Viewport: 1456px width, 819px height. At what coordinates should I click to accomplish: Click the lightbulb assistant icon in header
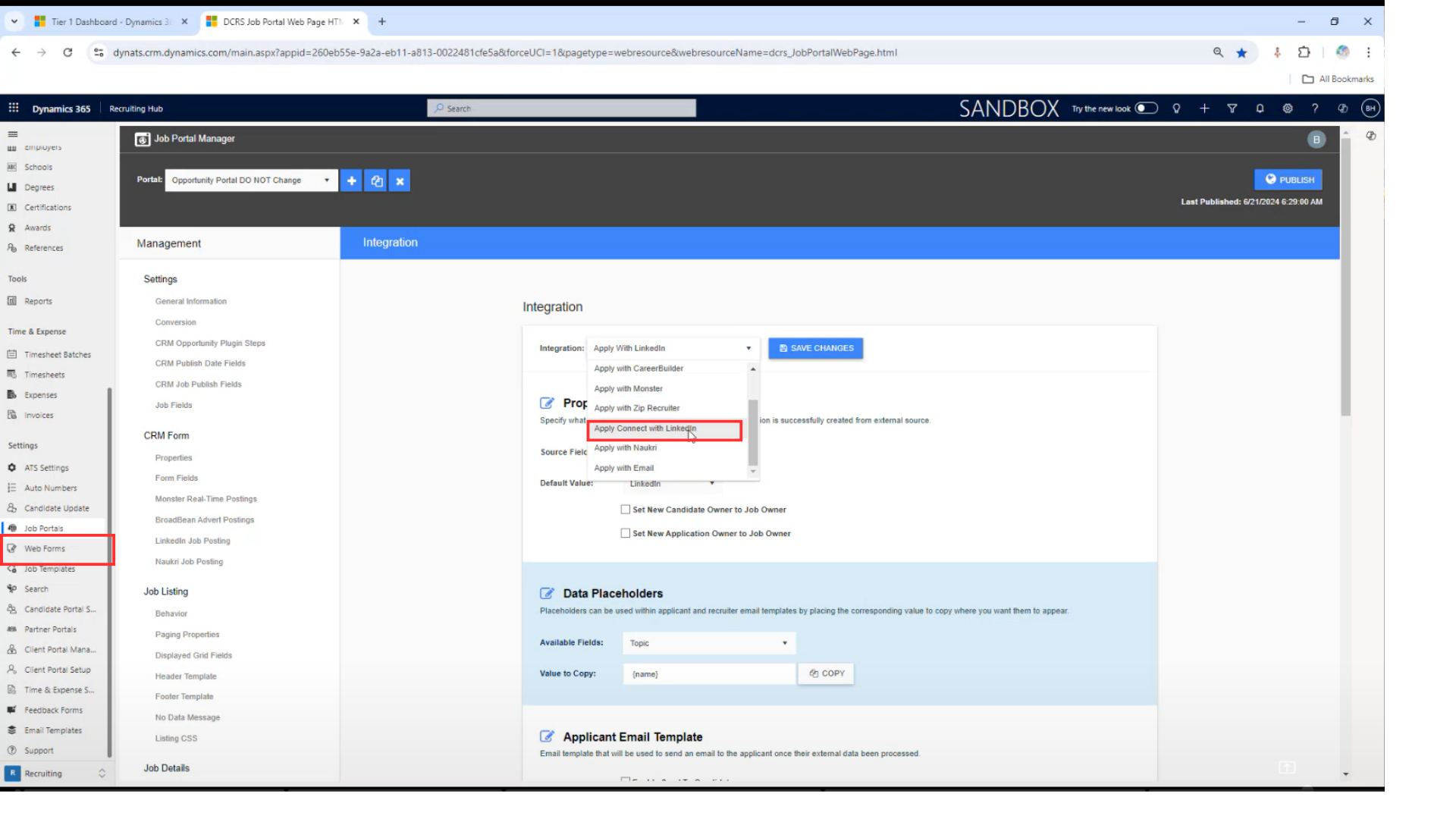pos(1176,108)
